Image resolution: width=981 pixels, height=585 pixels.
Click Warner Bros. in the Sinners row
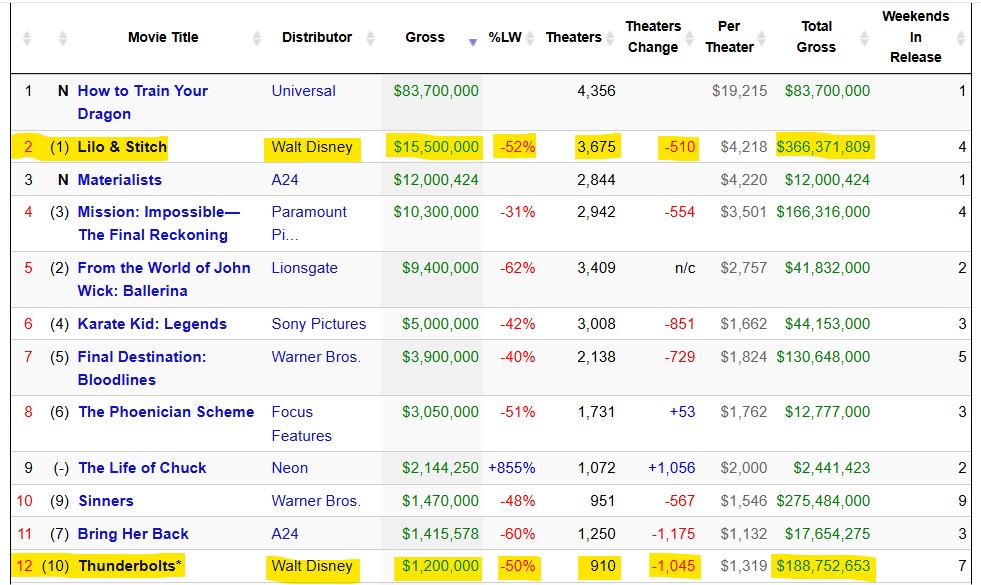(316, 501)
